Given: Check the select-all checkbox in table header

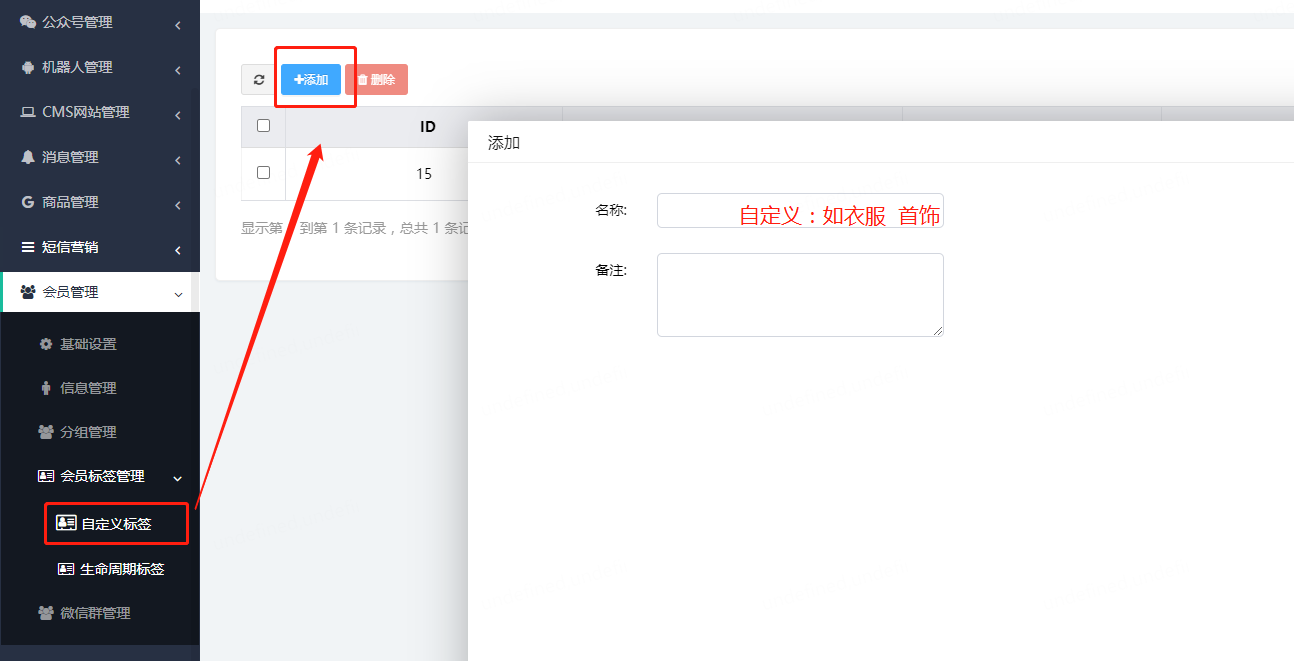Looking at the screenshot, I should pyautogui.click(x=263, y=126).
